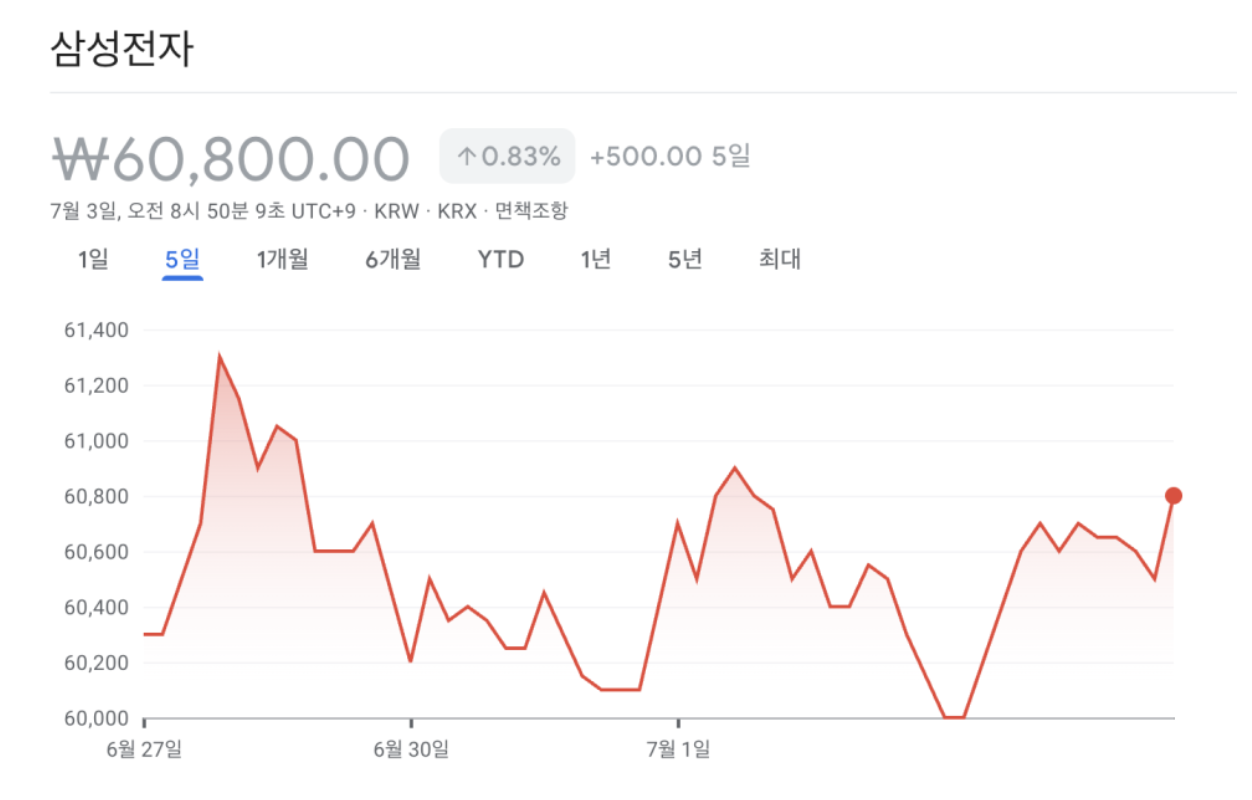
Task: Click the red endpoint dot on chart
Action: click(x=1173, y=496)
